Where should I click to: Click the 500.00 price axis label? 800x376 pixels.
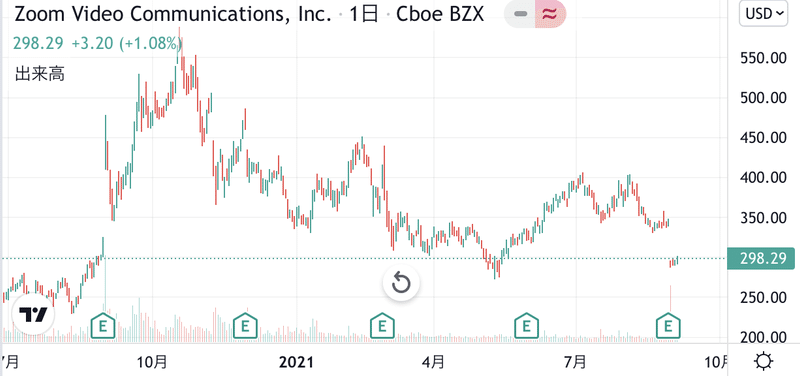pos(763,97)
